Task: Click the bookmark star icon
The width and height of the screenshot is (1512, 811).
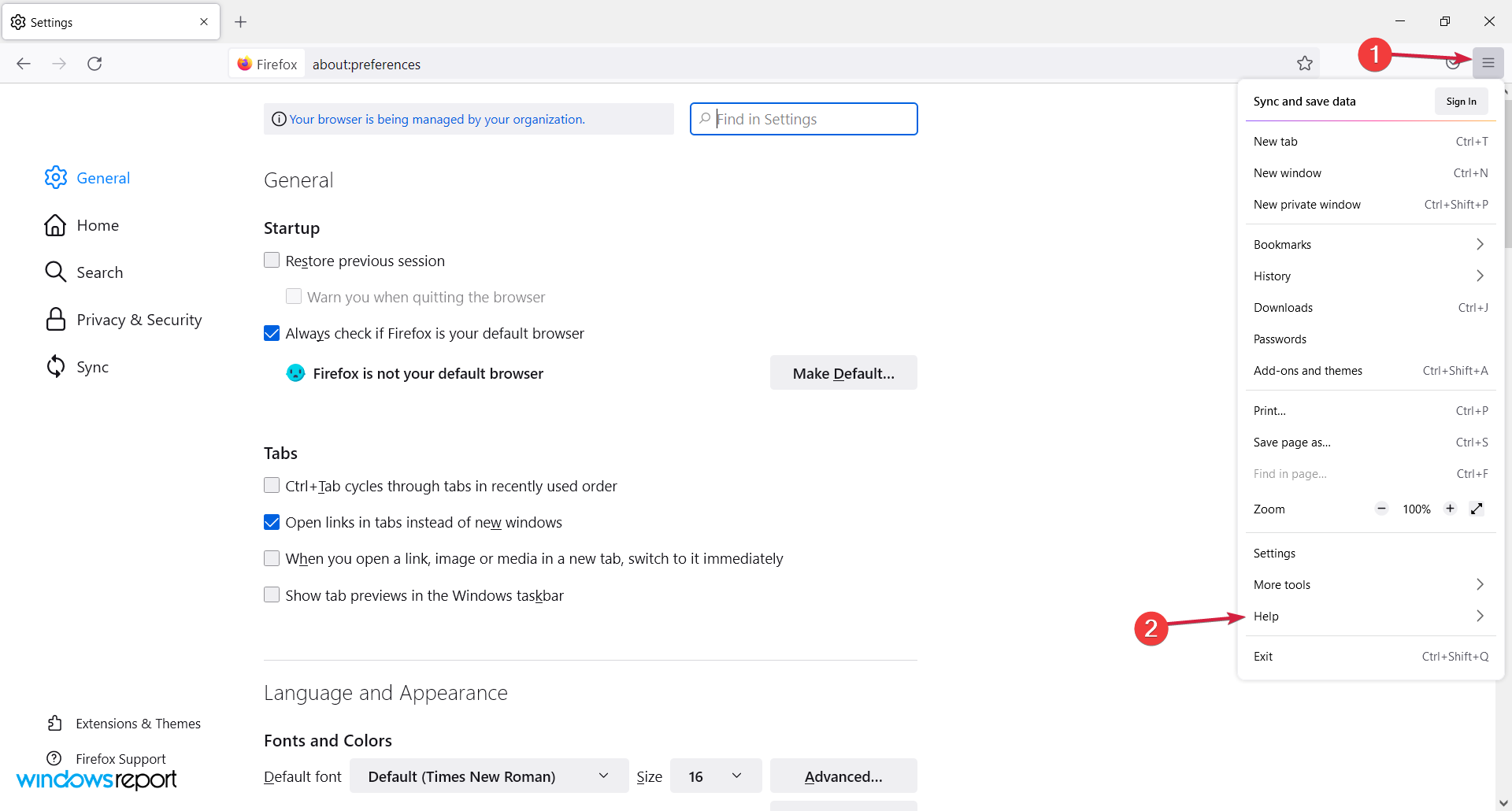Action: [1305, 64]
